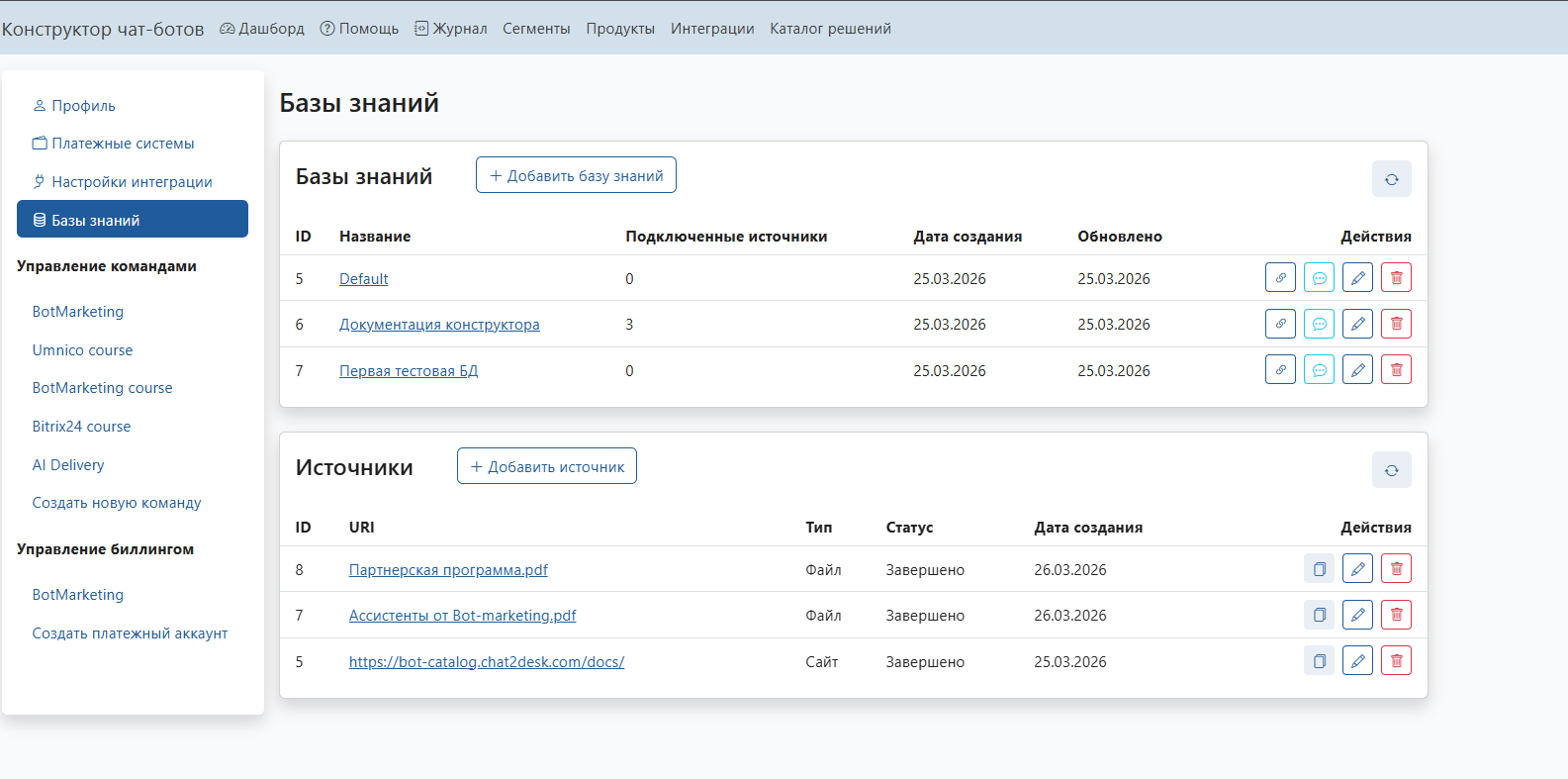Open Журнал in top navigation
Screen dimensions: 1568x779
[x=450, y=29]
